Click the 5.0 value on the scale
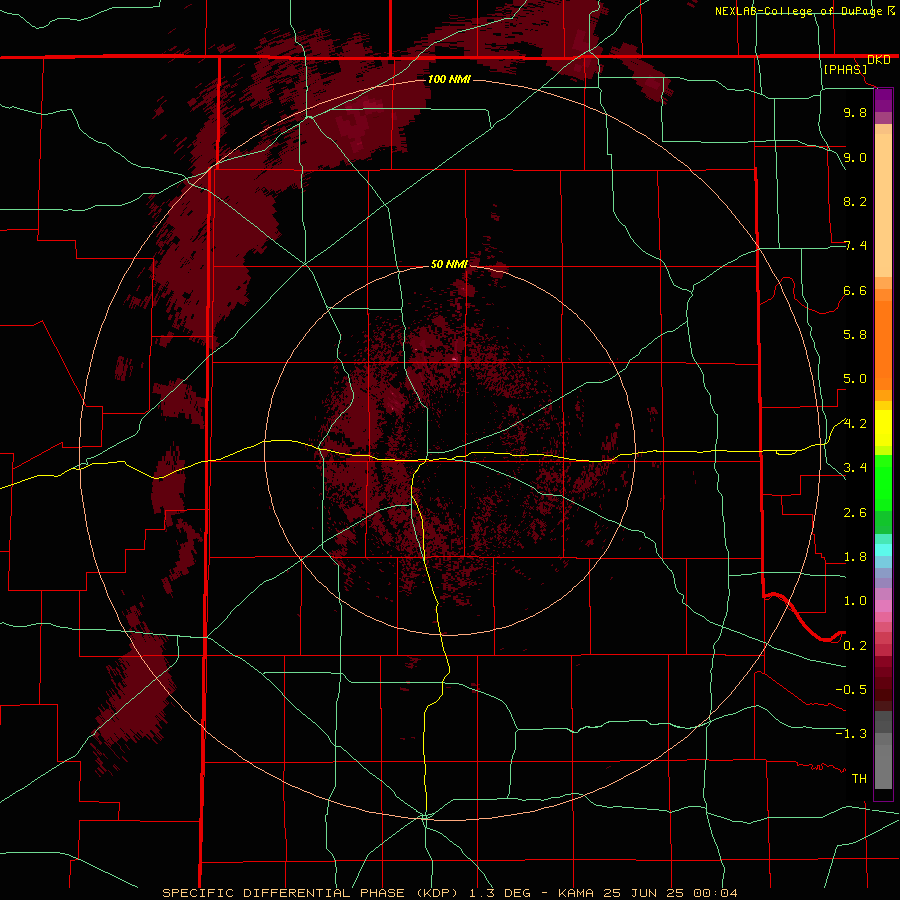Image resolution: width=900 pixels, height=900 pixels. click(855, 379)
